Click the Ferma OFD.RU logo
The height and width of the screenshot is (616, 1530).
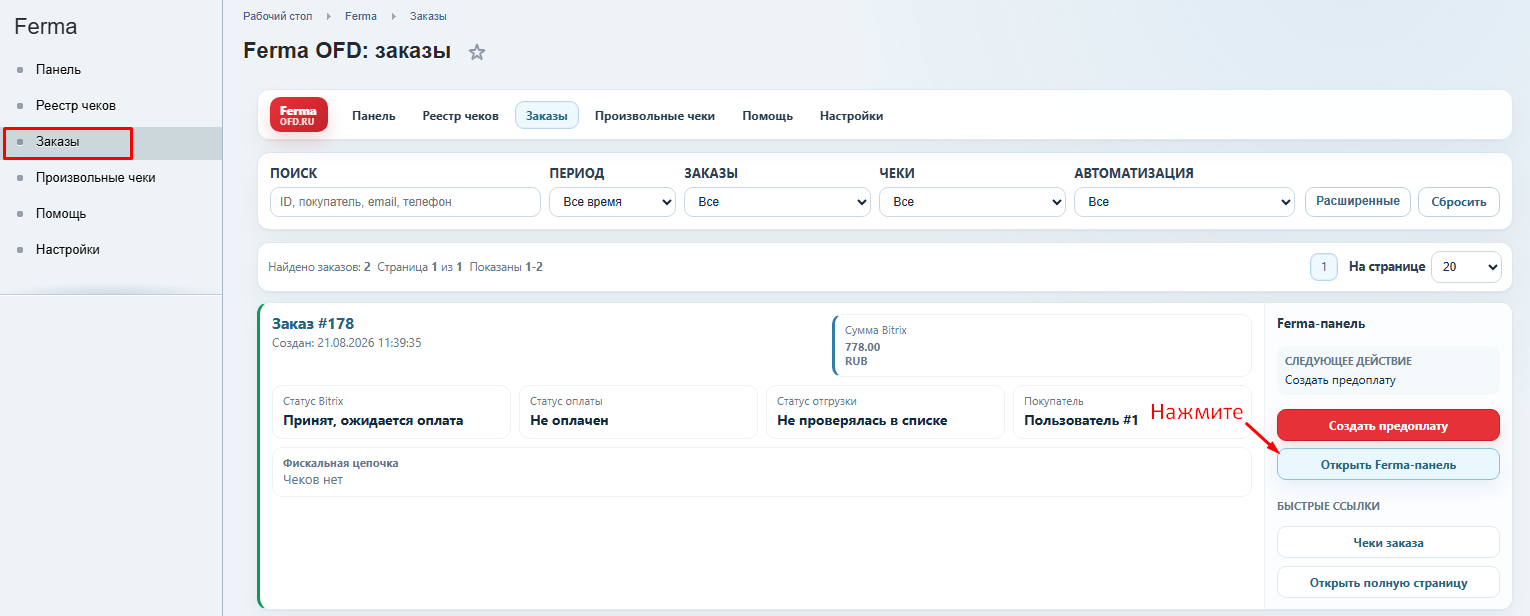299,115
